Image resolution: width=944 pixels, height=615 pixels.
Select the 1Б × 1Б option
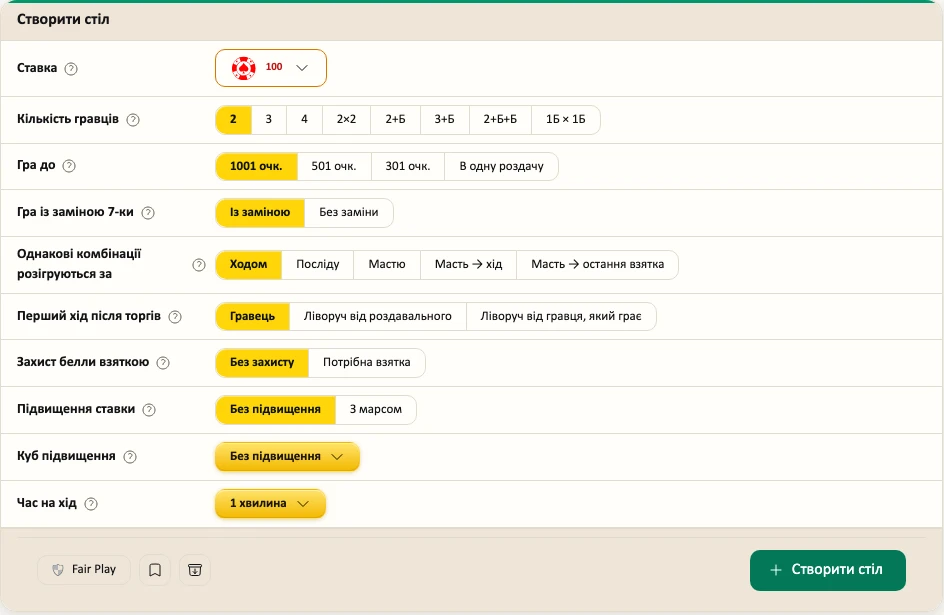565,119
